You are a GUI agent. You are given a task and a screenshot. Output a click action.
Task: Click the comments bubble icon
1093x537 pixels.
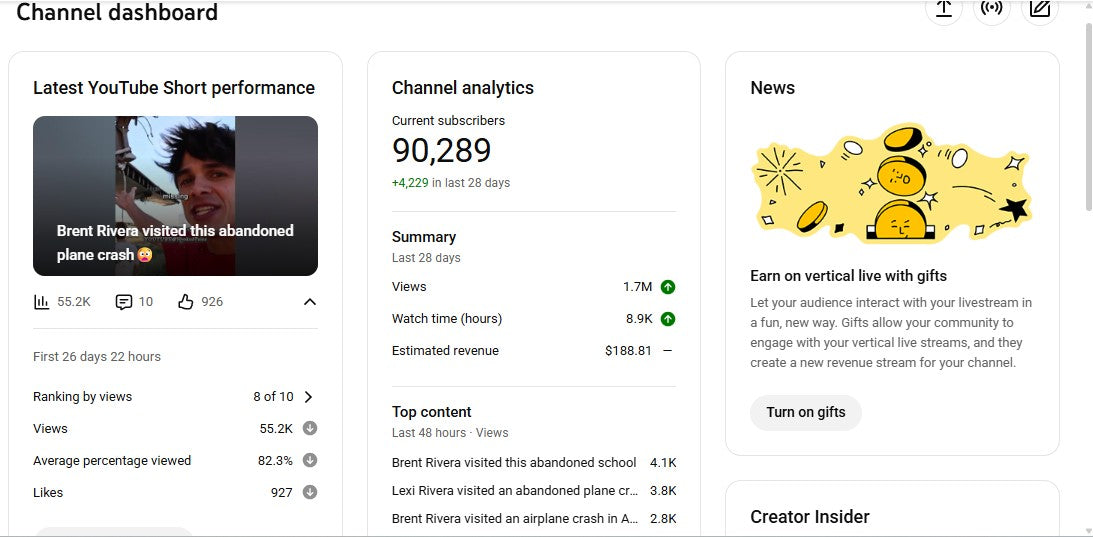[124, 302]
